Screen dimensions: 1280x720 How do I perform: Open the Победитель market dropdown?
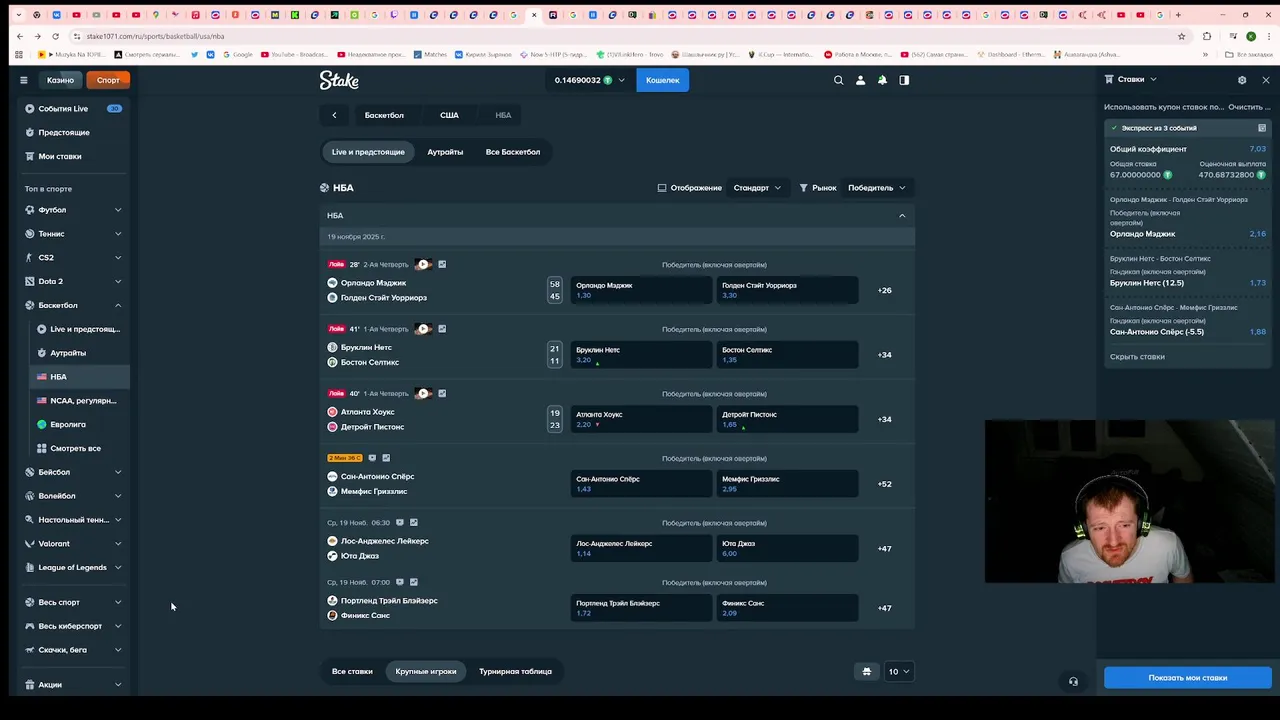(877, 188)
